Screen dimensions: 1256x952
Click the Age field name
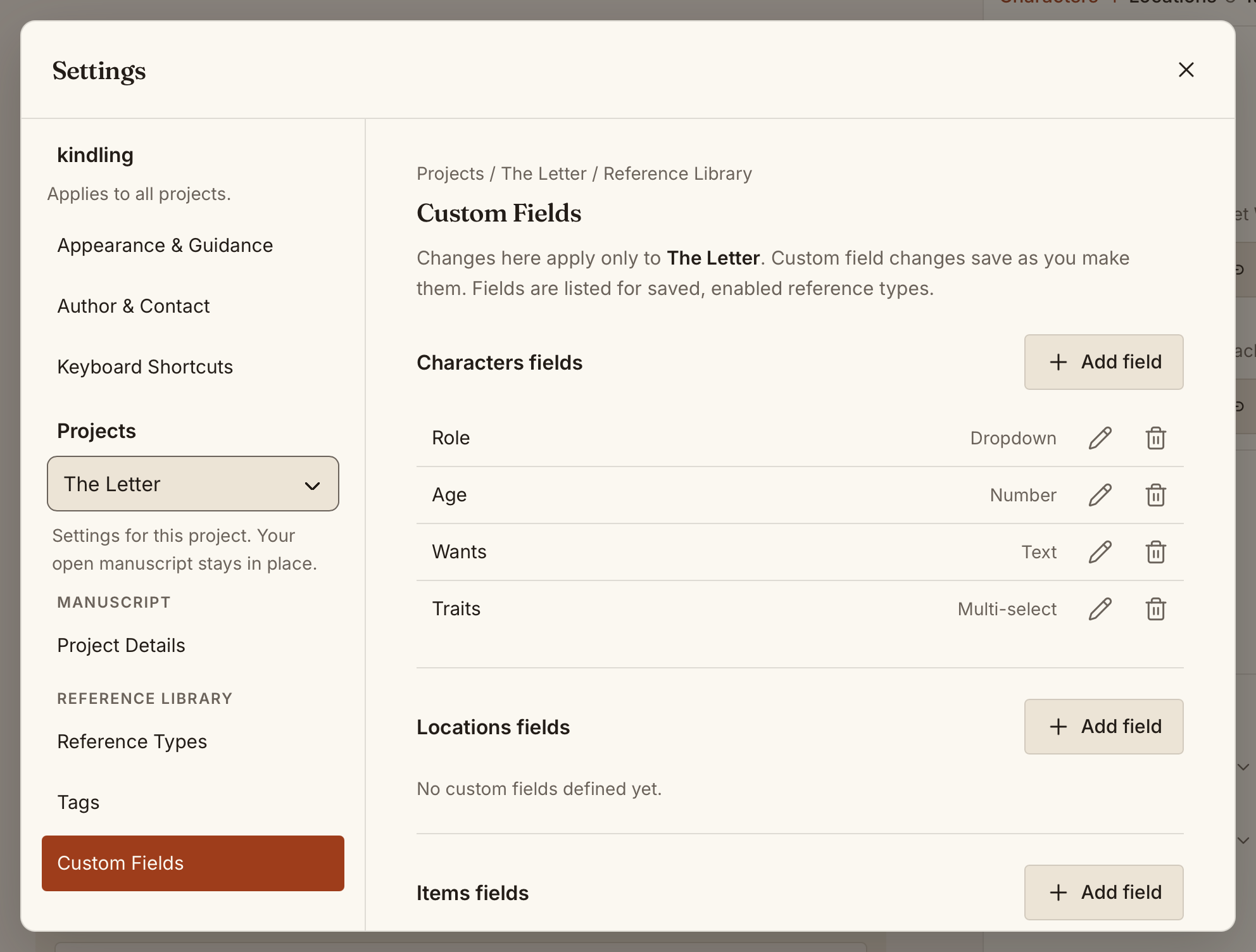click(x=449, y=495)
